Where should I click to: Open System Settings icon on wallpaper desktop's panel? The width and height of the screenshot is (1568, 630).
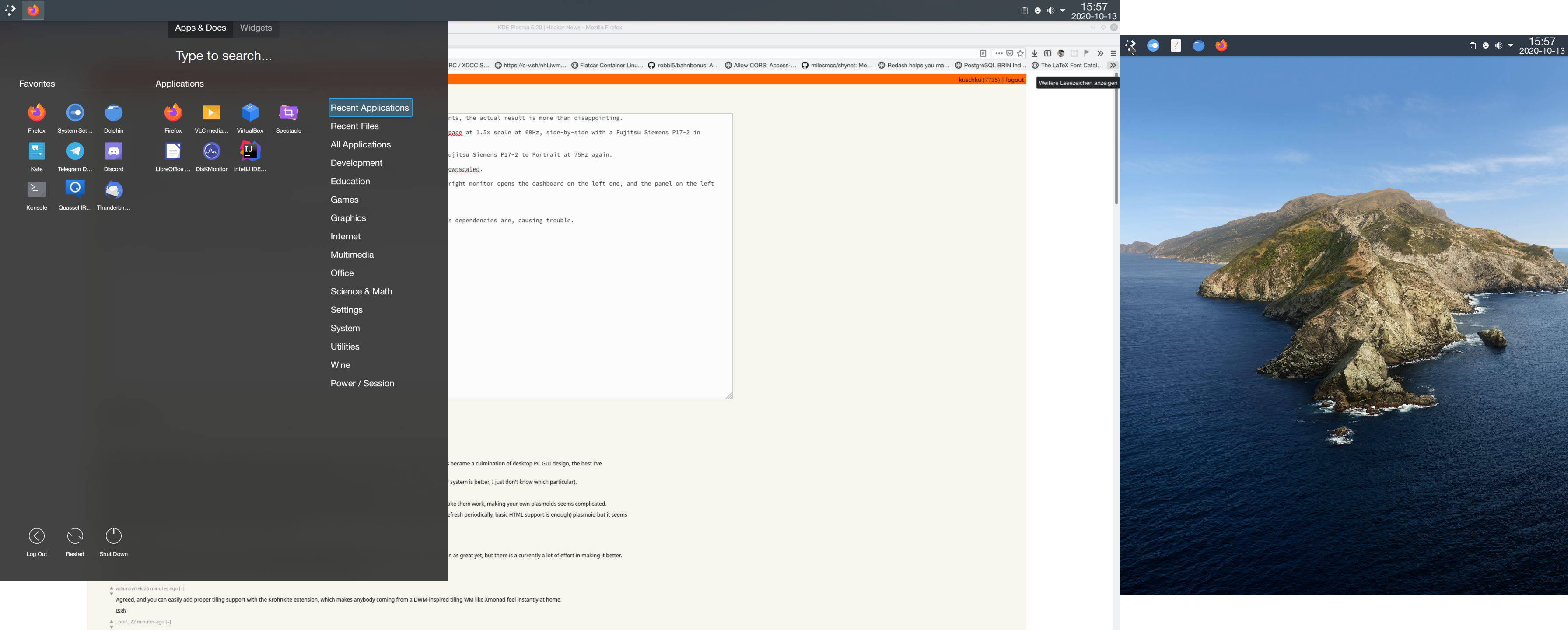click(x=1153, y=45)
